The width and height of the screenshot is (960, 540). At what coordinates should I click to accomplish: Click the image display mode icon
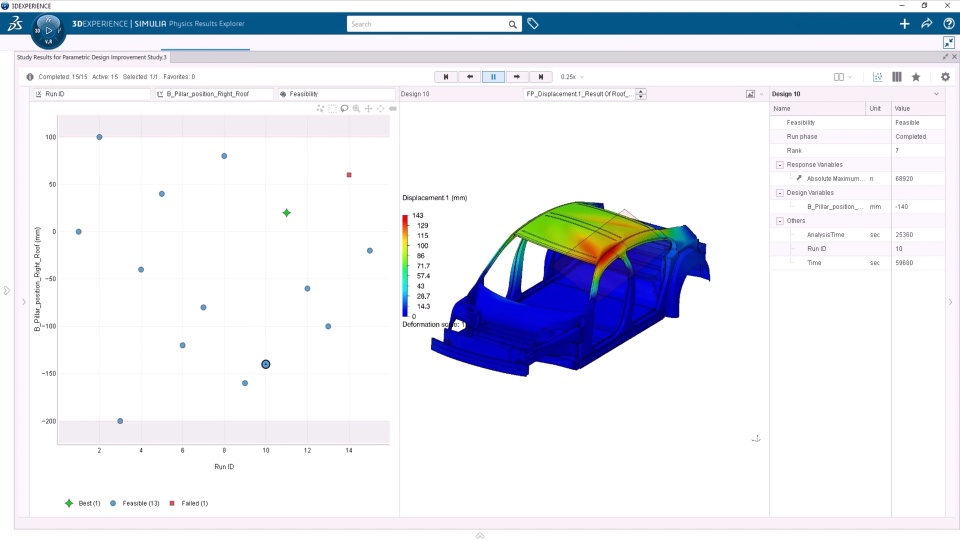pyautogui.click(x=750, y=94)
